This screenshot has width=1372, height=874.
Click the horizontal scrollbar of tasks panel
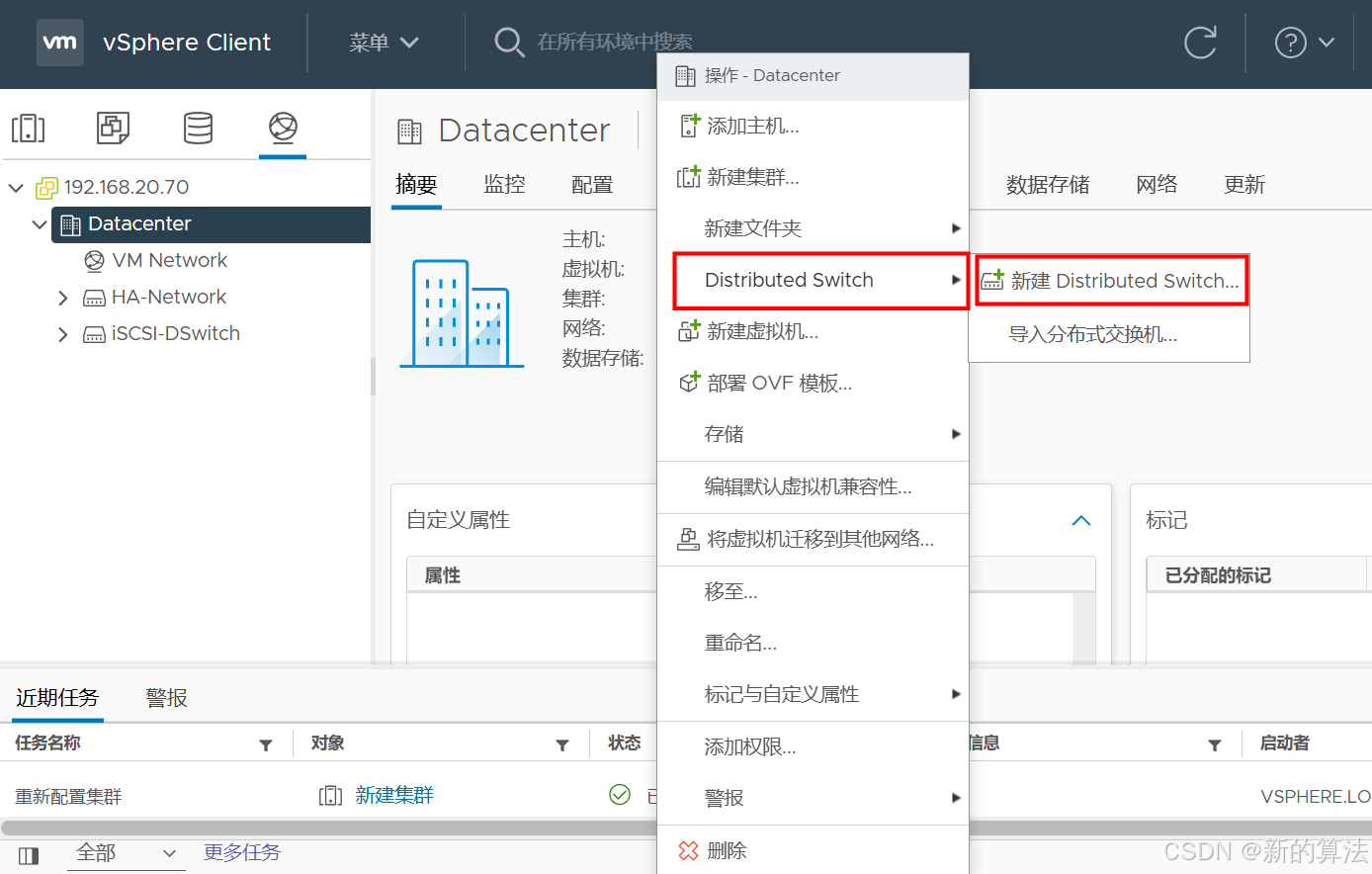click(x=686, y=828)
